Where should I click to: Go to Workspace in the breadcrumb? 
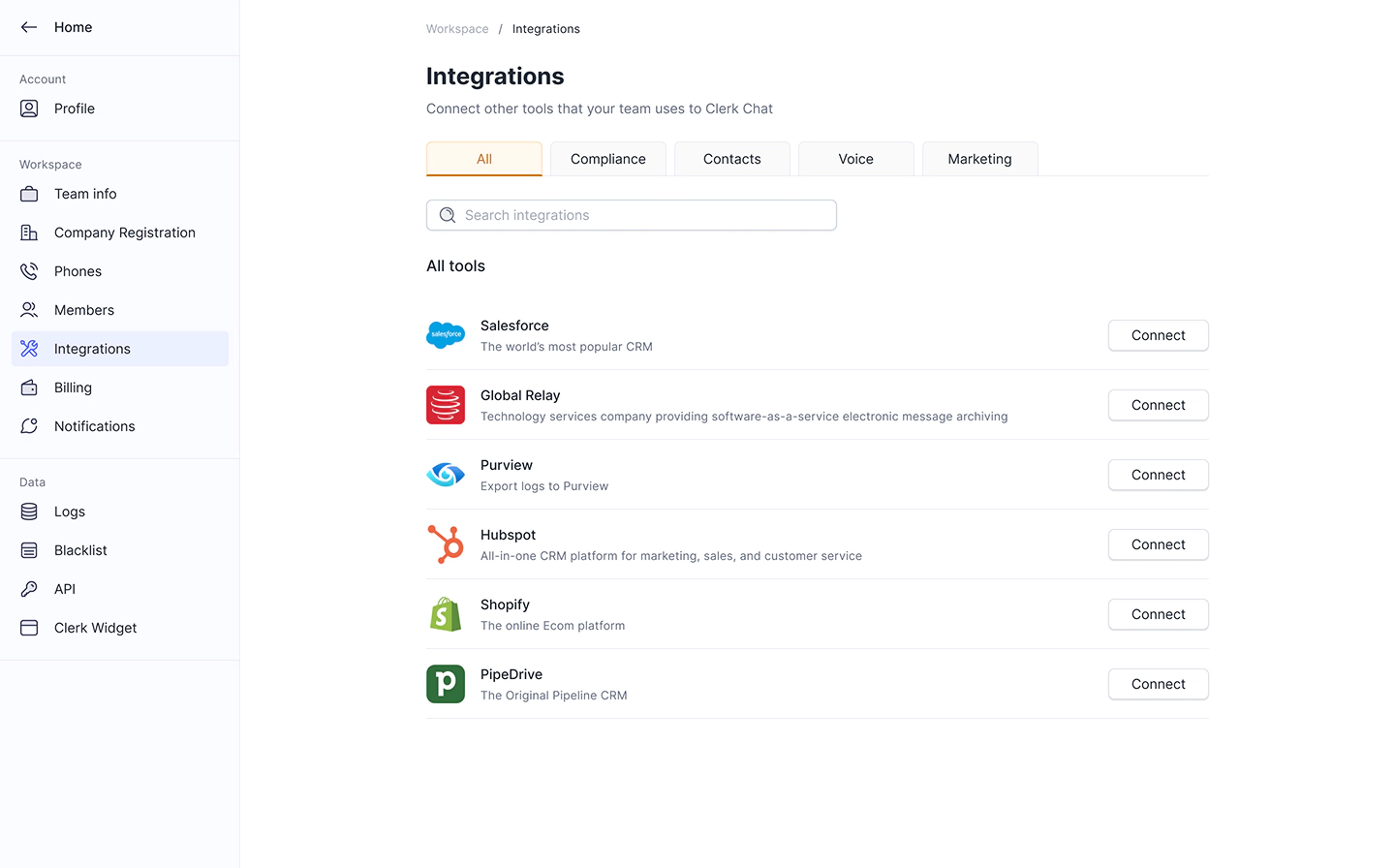click(x=457, y=29)
